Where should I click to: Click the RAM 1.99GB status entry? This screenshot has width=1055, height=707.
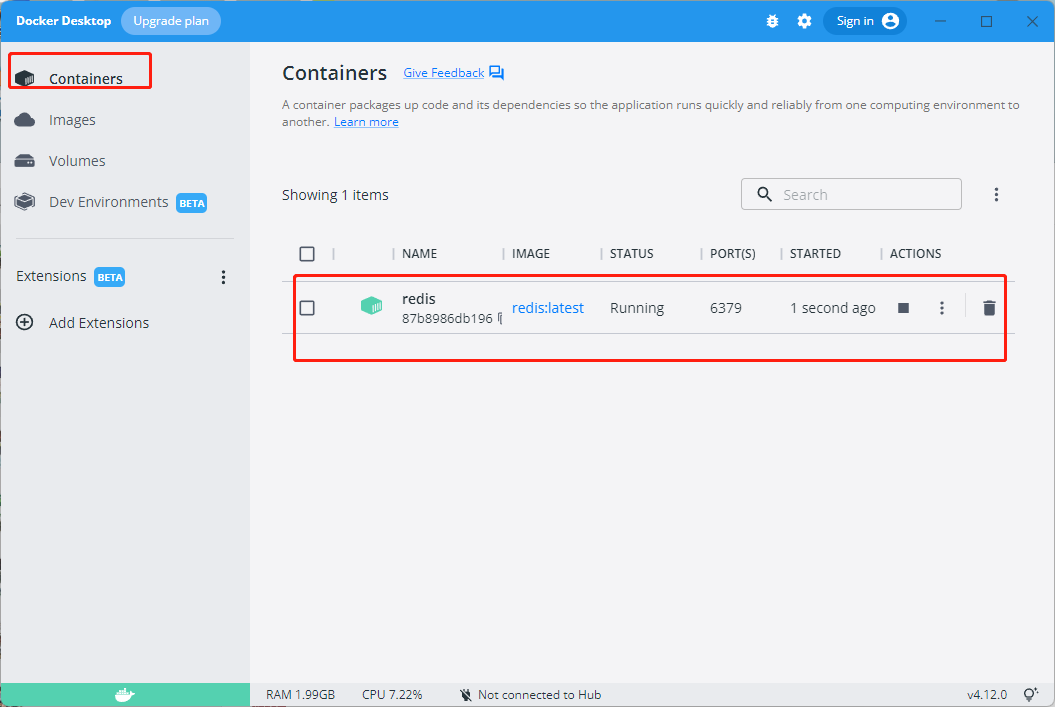tap(300, 695)
